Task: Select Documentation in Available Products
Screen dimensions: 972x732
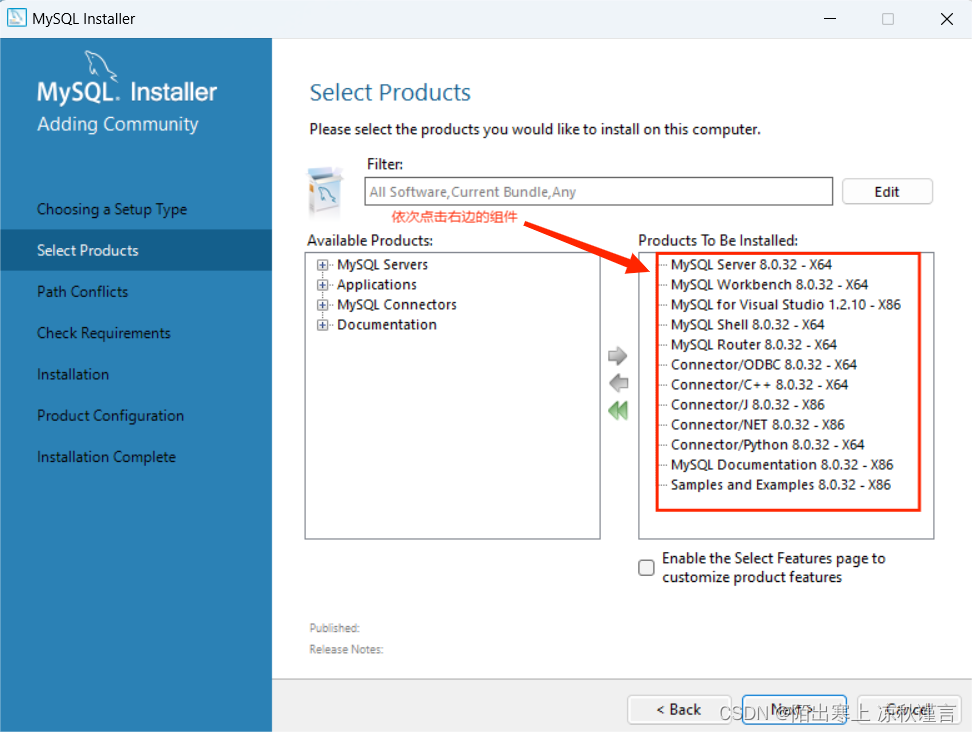Action: point(387,324)
